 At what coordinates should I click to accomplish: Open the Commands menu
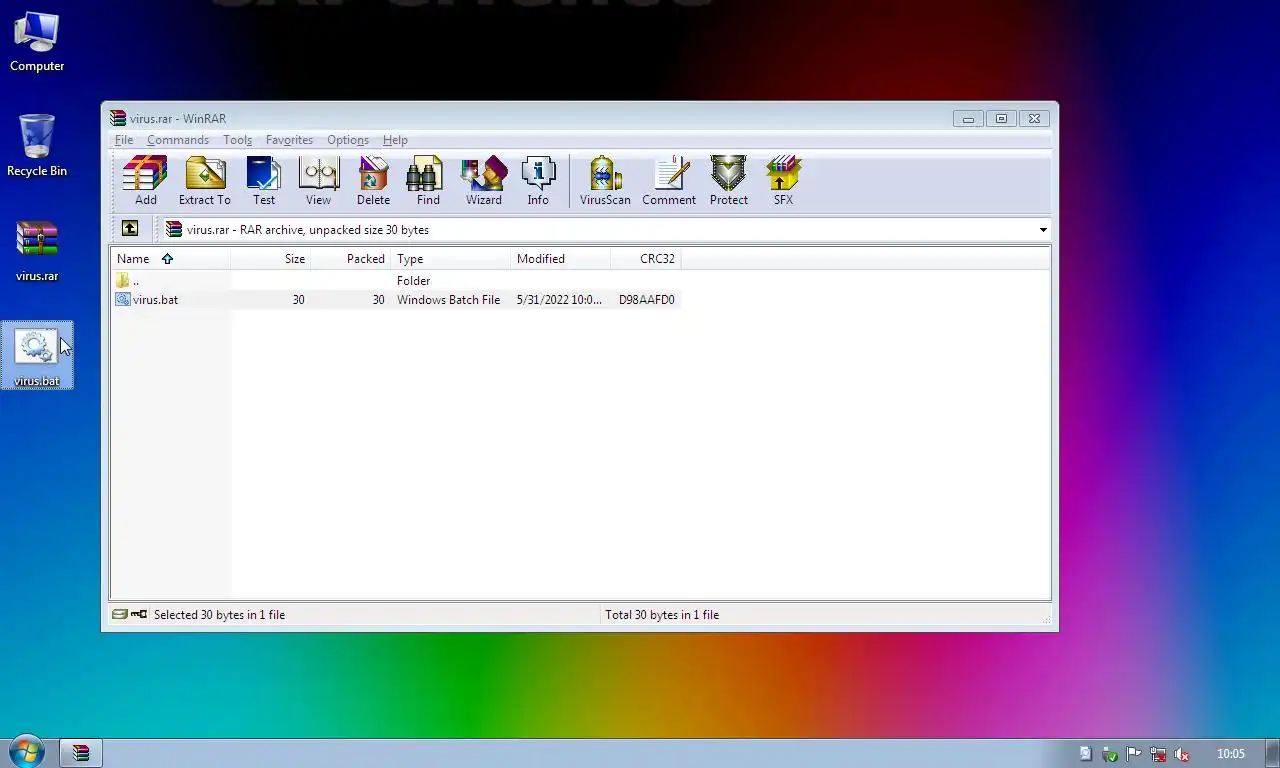(178, 140)
